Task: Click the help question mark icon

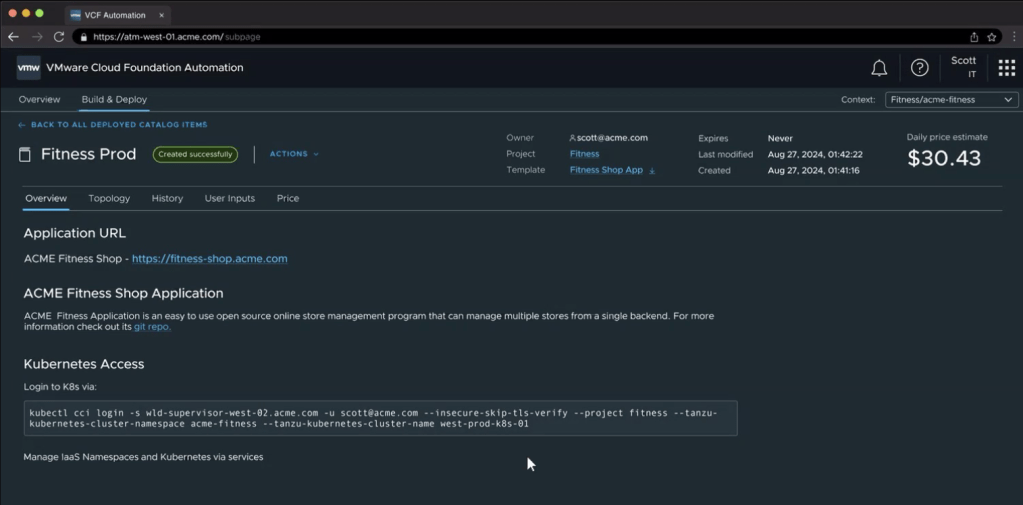Action: tap(919, 68)
